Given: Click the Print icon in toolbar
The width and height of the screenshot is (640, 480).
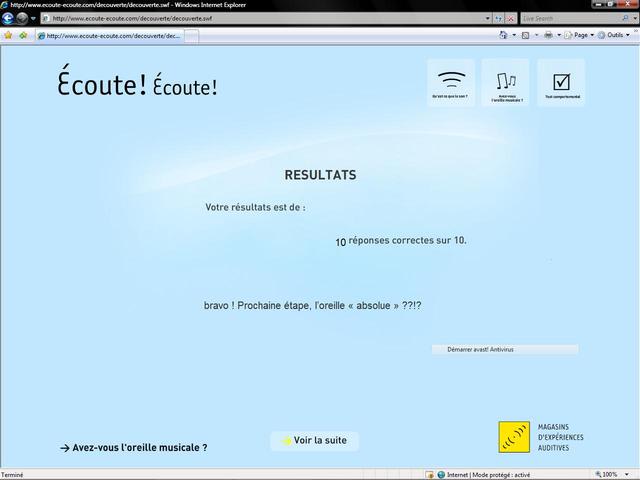Looking at the screenshot, I should point(549,36).
